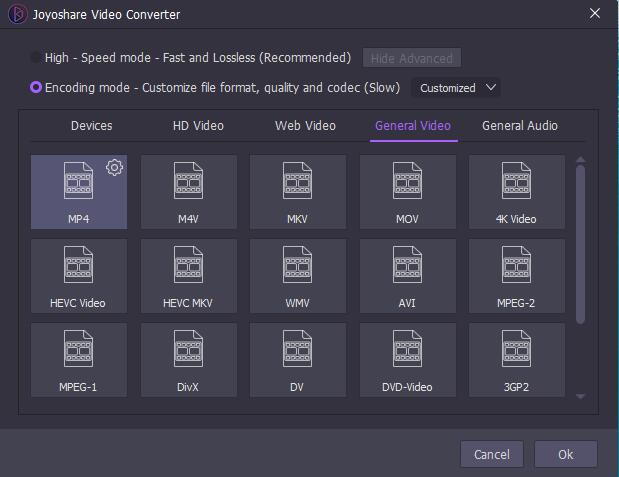Choose the WMV format tile
Screen dimensions: 619x477
[298, 276]
